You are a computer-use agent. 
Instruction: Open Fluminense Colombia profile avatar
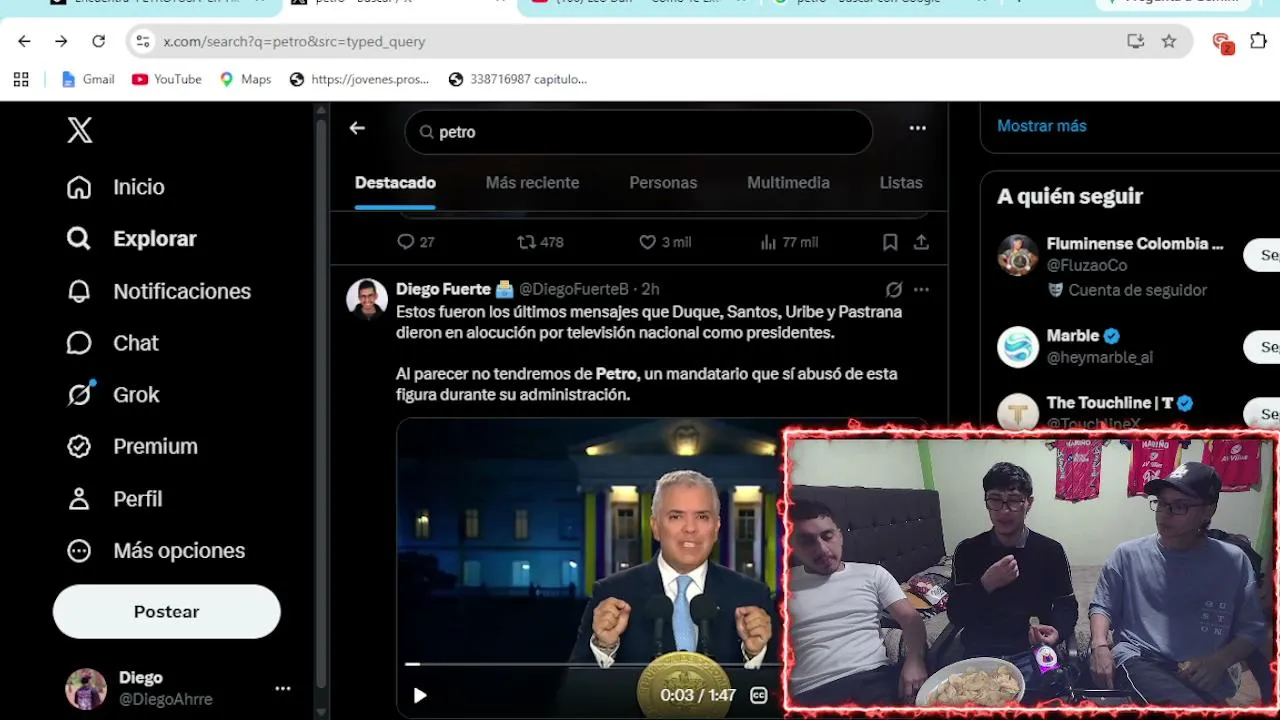[1018, 255]
